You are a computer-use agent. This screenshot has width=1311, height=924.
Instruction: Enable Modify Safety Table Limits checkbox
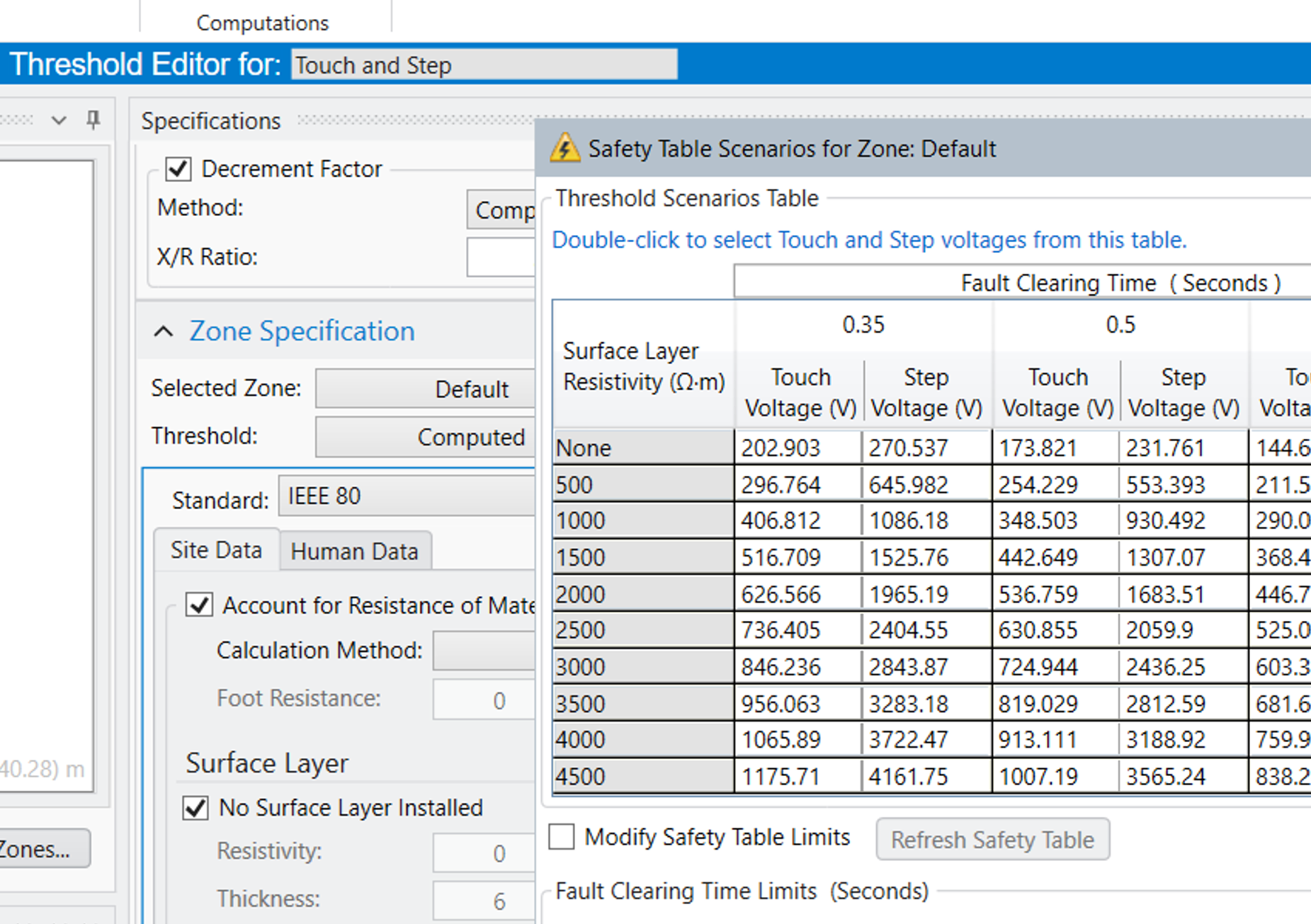[x=562, y=837]
